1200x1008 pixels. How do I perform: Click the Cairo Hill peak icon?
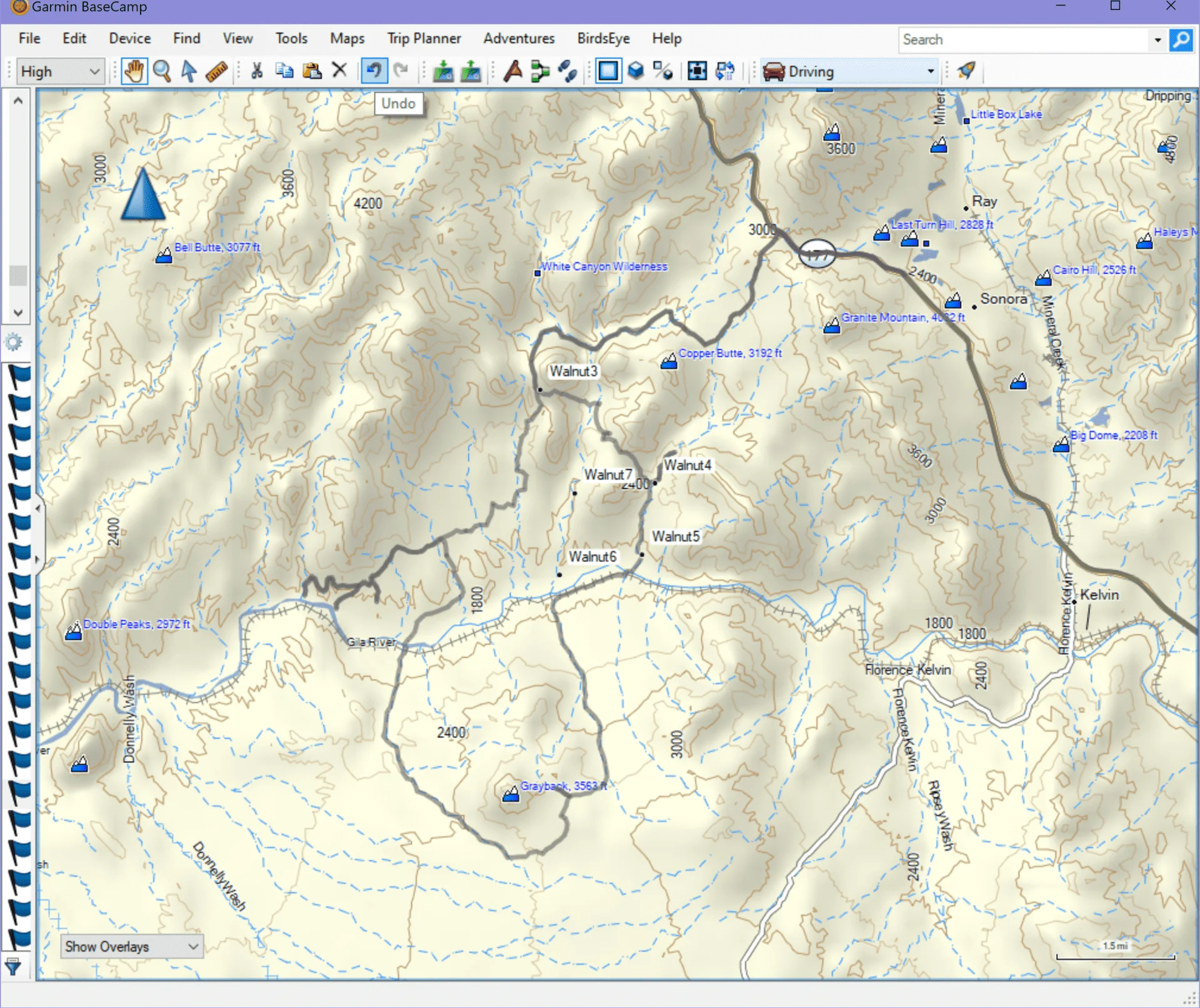[x=1043, y=277]
